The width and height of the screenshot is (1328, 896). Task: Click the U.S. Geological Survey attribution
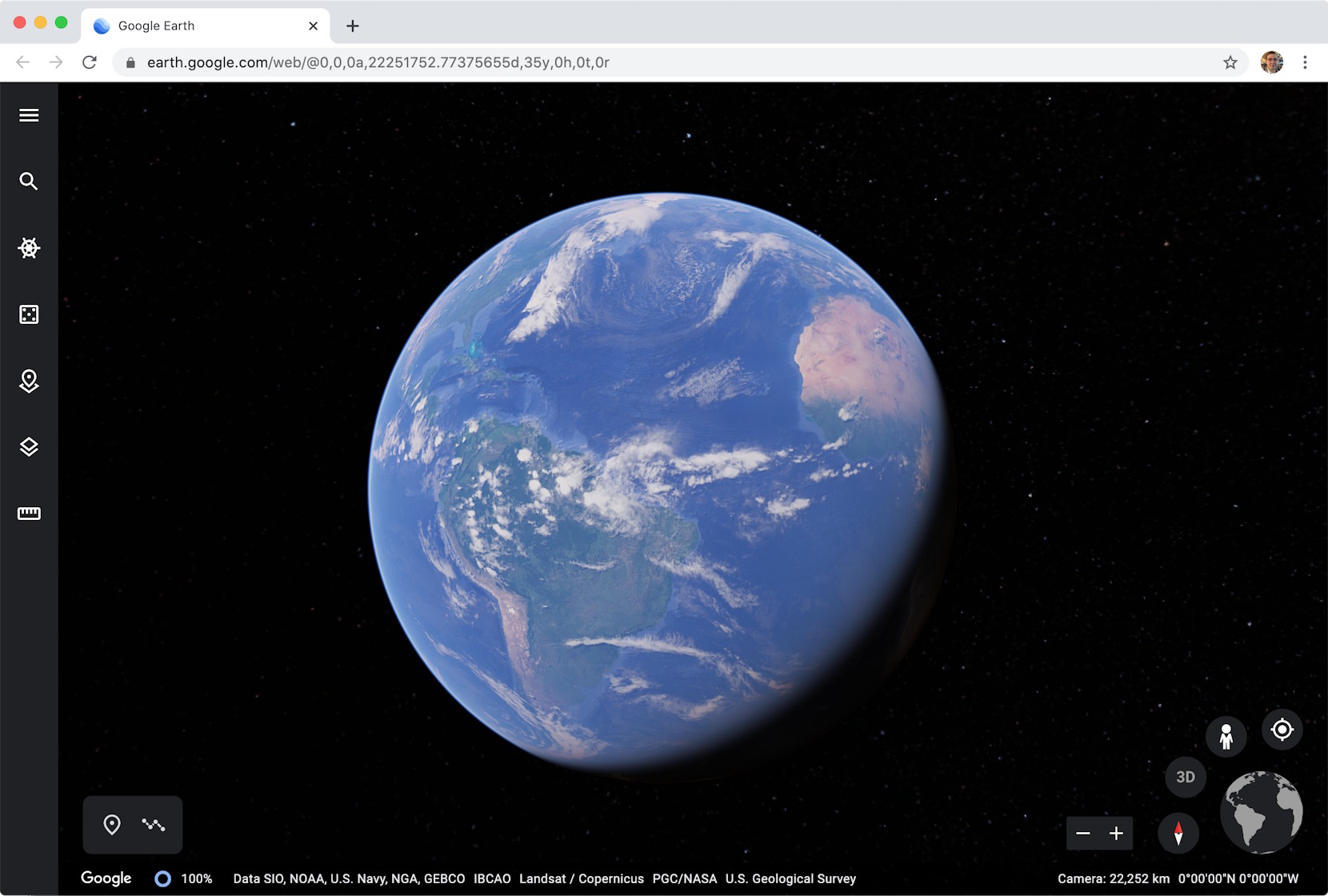coord(790,878)
